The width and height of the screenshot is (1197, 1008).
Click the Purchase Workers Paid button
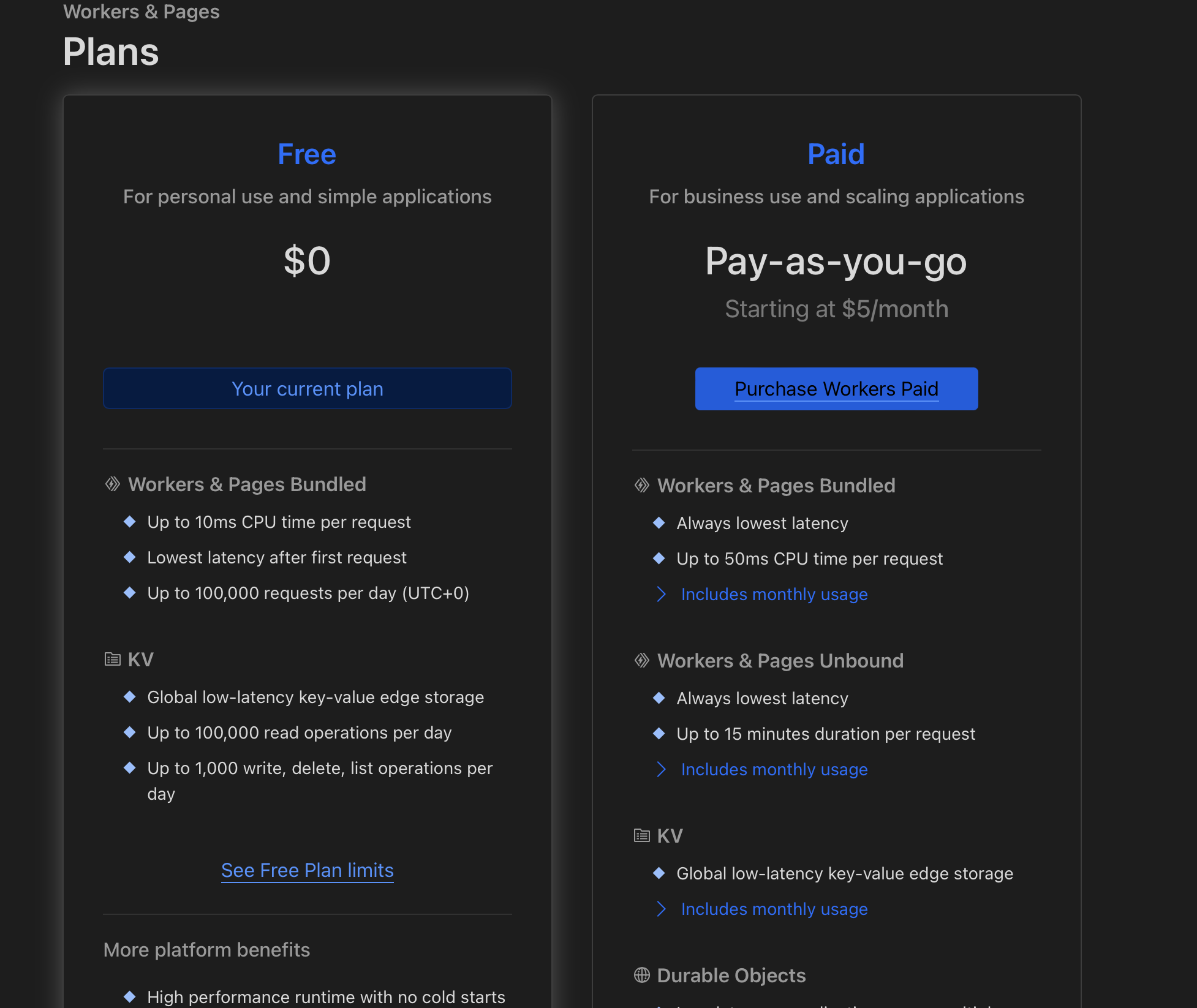pos(836,389)
